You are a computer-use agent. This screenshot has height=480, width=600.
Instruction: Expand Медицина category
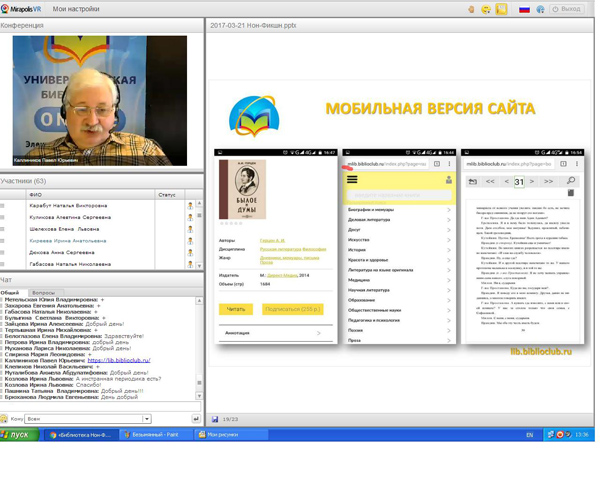tap(399, 280)
